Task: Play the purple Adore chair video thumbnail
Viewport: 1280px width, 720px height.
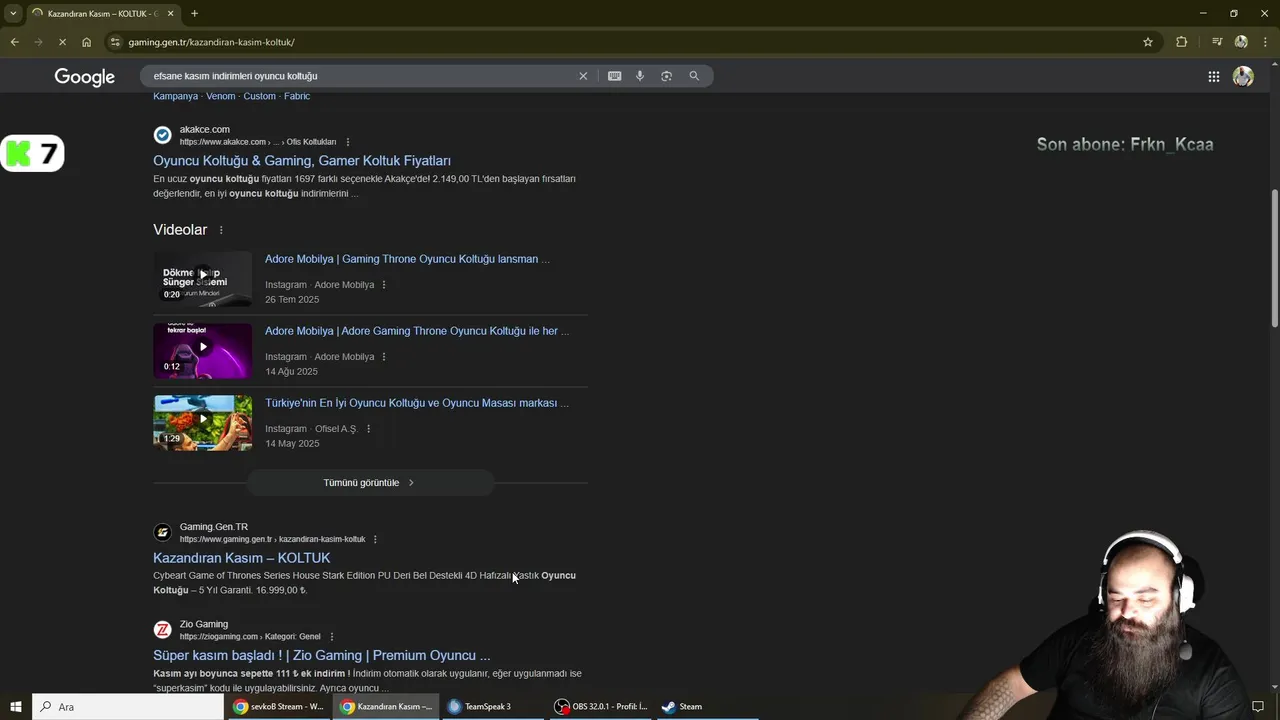Action: coord(202,350)
